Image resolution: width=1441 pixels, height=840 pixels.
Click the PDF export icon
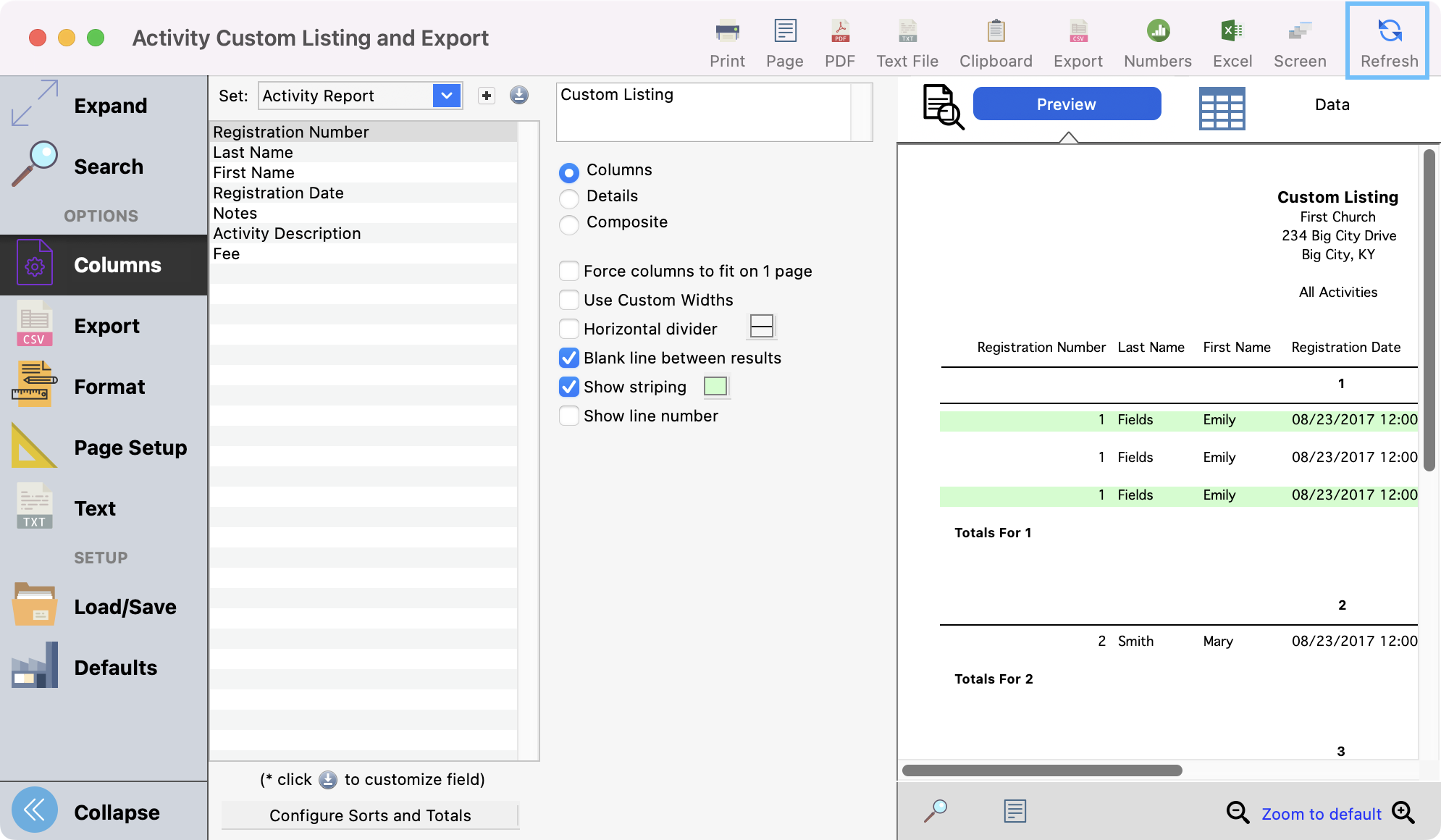[x=839, y=32]
